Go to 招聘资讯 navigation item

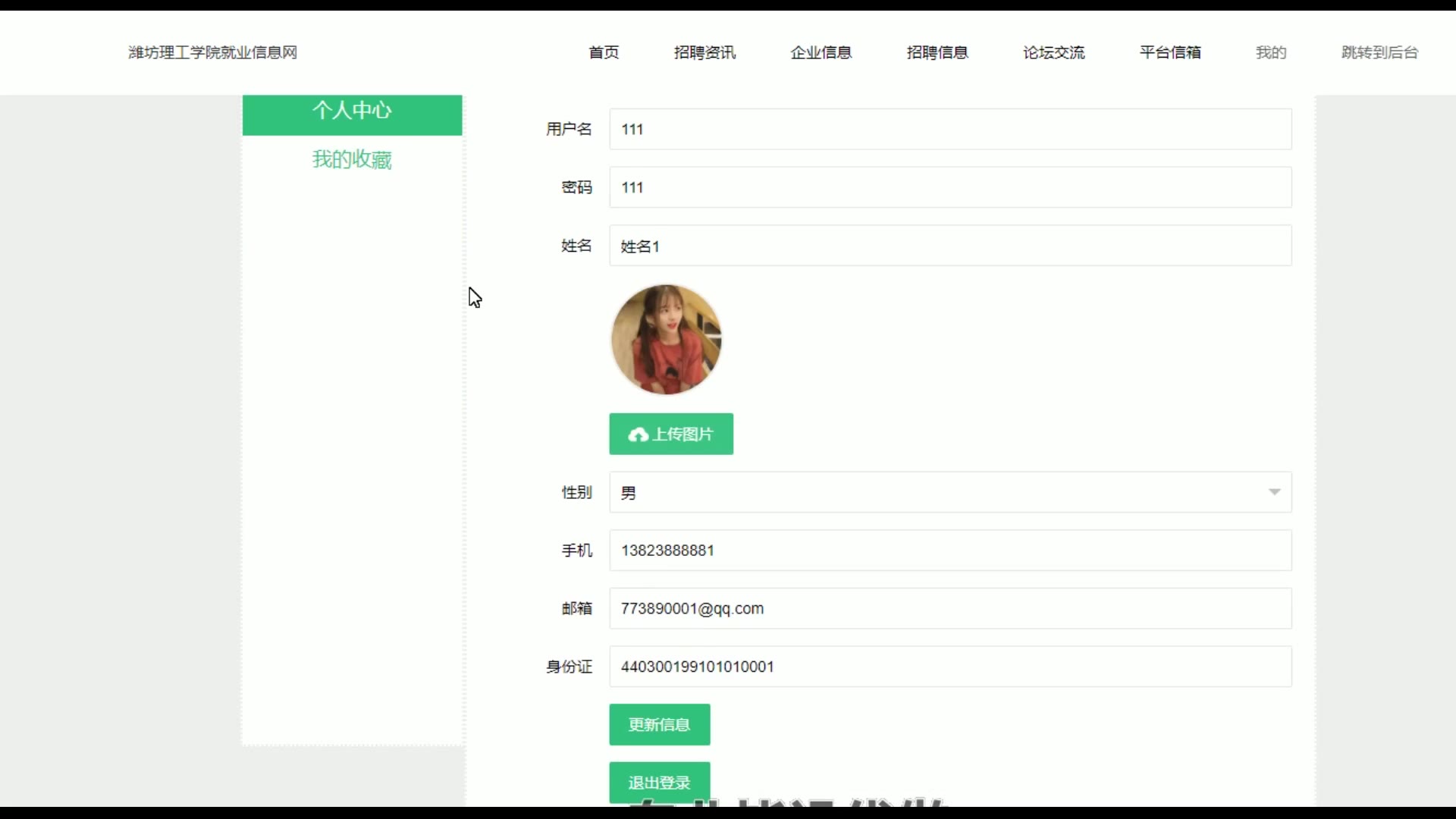click(704, 52)
